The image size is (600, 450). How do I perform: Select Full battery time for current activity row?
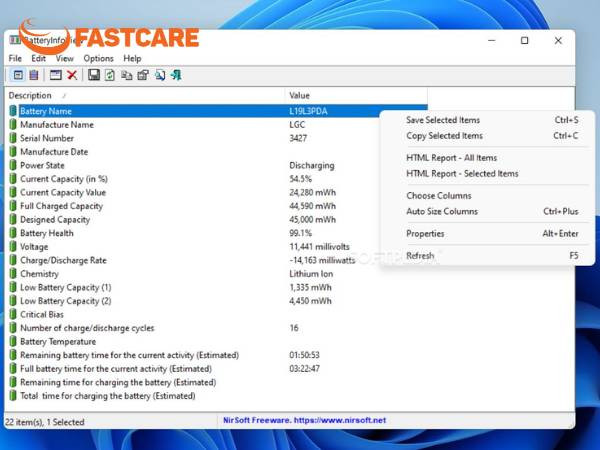pyautogui.click(x=217, y=368)
